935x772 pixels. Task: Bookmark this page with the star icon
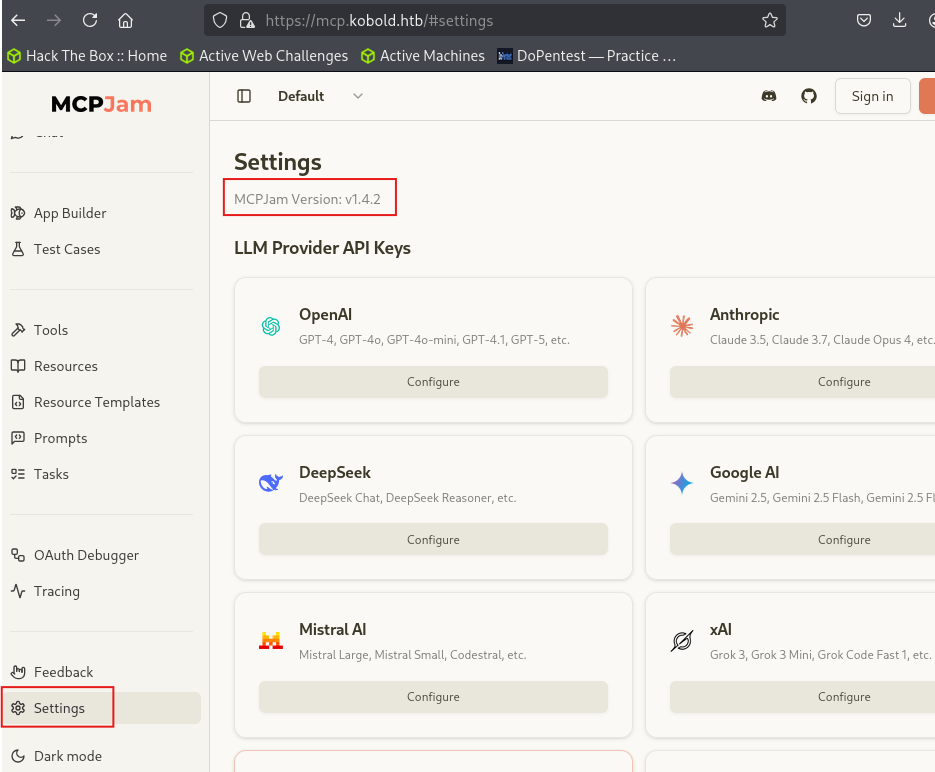[x=770, y=20]
